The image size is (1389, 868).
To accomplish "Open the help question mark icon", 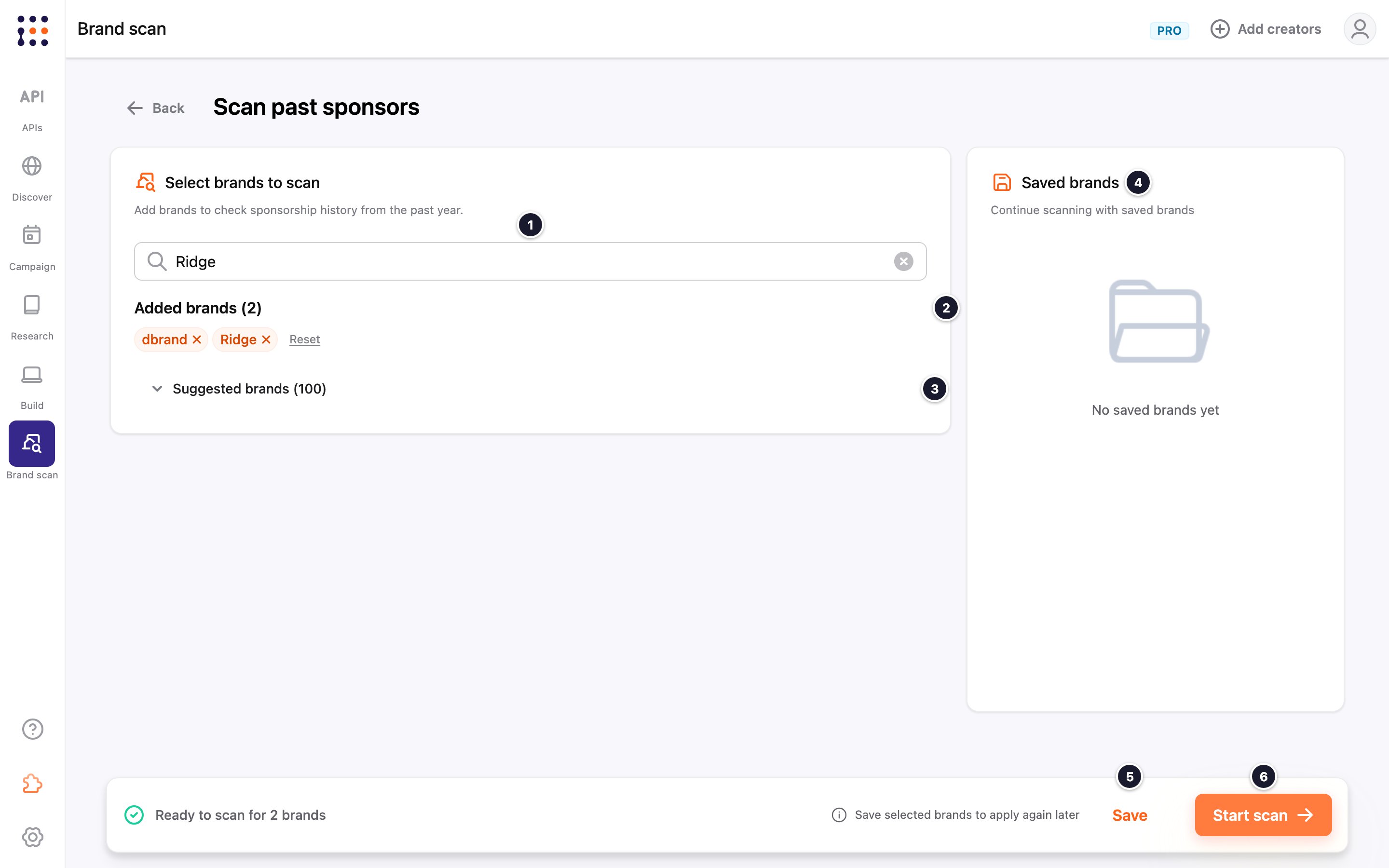I will click(33, 729).
